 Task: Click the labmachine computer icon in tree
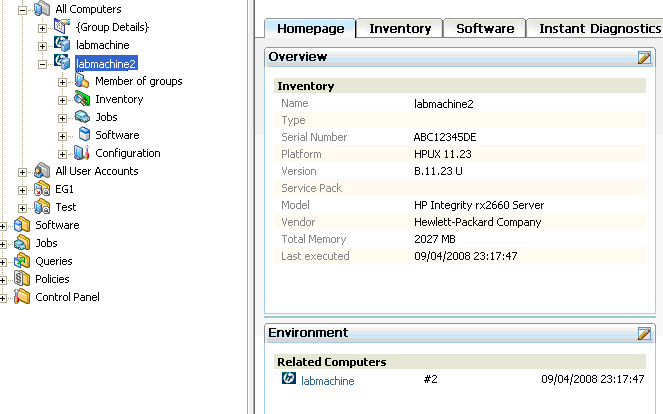62,44
